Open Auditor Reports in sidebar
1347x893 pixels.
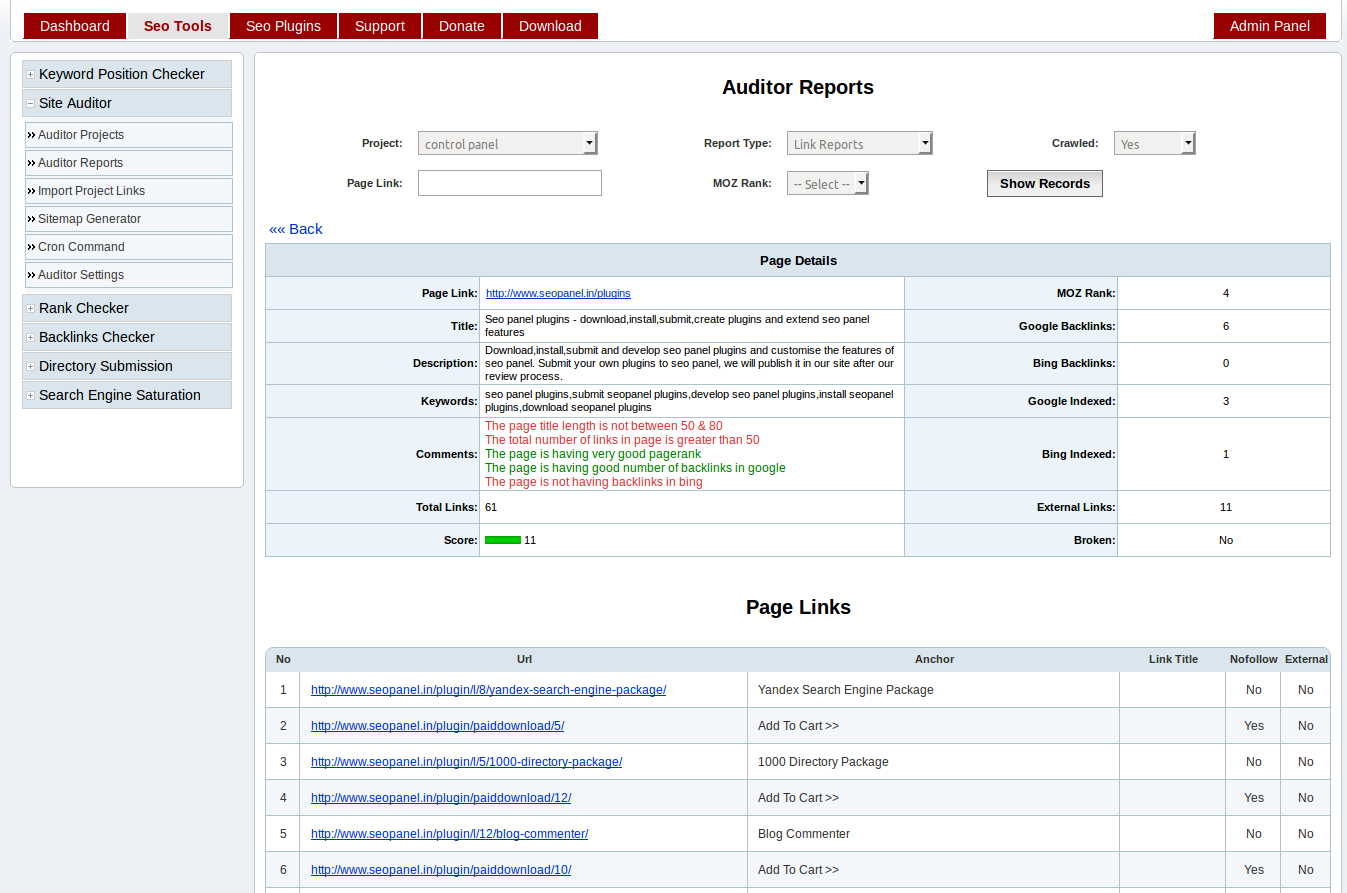(x=129, y=163)
